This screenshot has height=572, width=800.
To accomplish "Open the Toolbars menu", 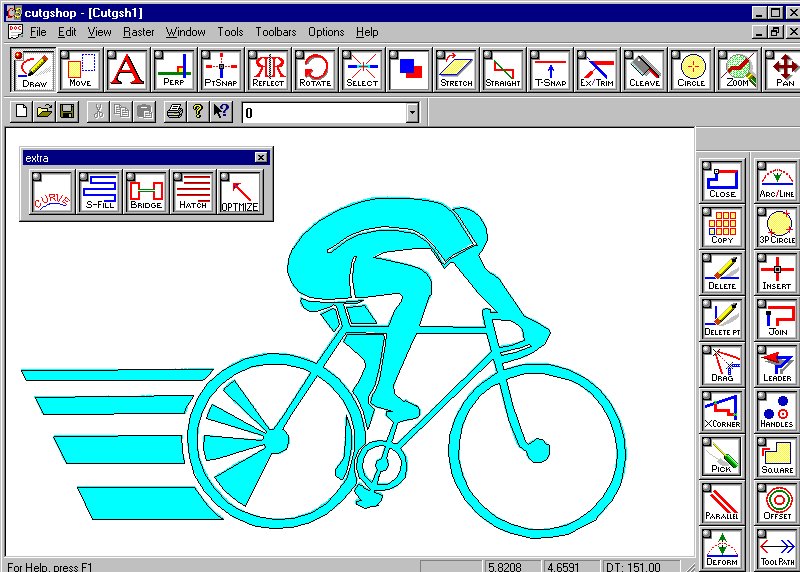I will [x=275, y=32].
